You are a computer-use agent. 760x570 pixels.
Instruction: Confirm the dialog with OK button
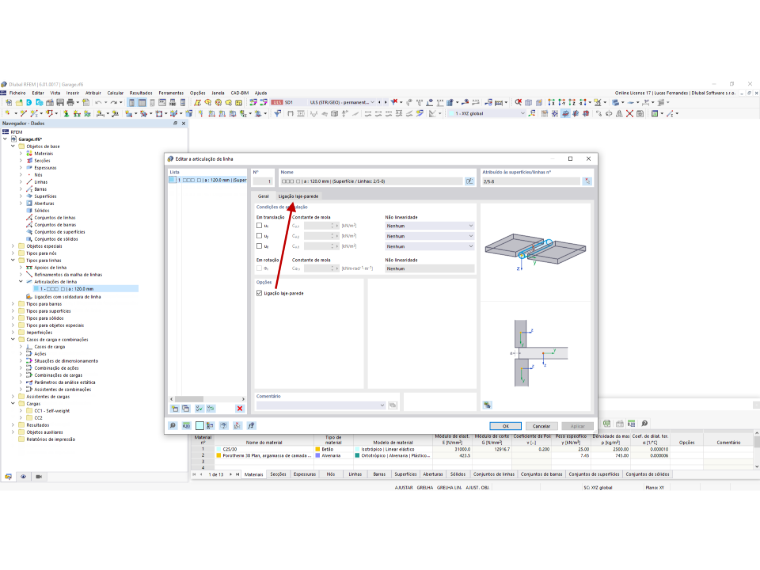click(505, 426)
